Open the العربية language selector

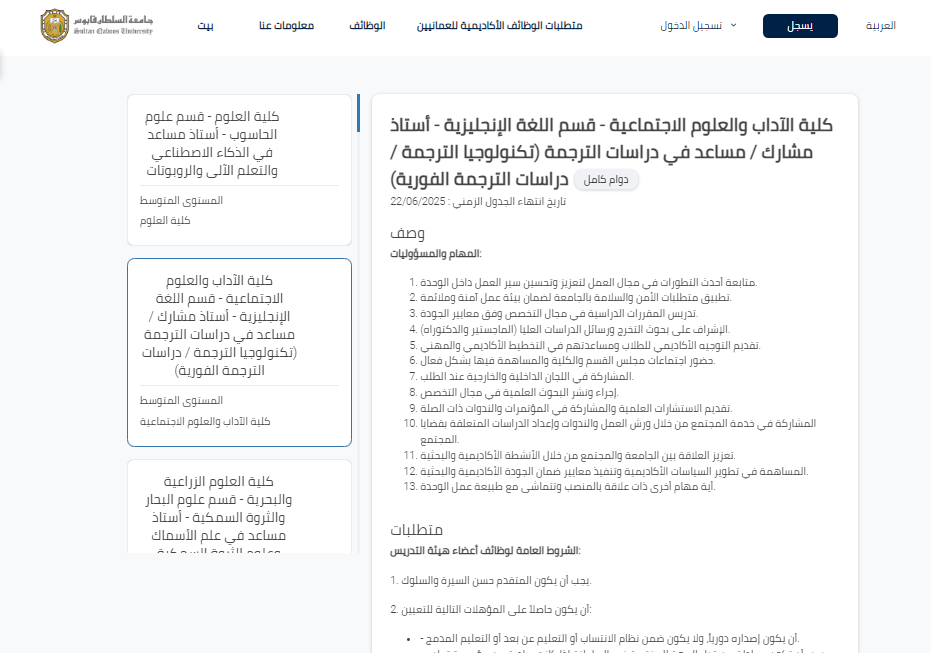pos(880,26)
